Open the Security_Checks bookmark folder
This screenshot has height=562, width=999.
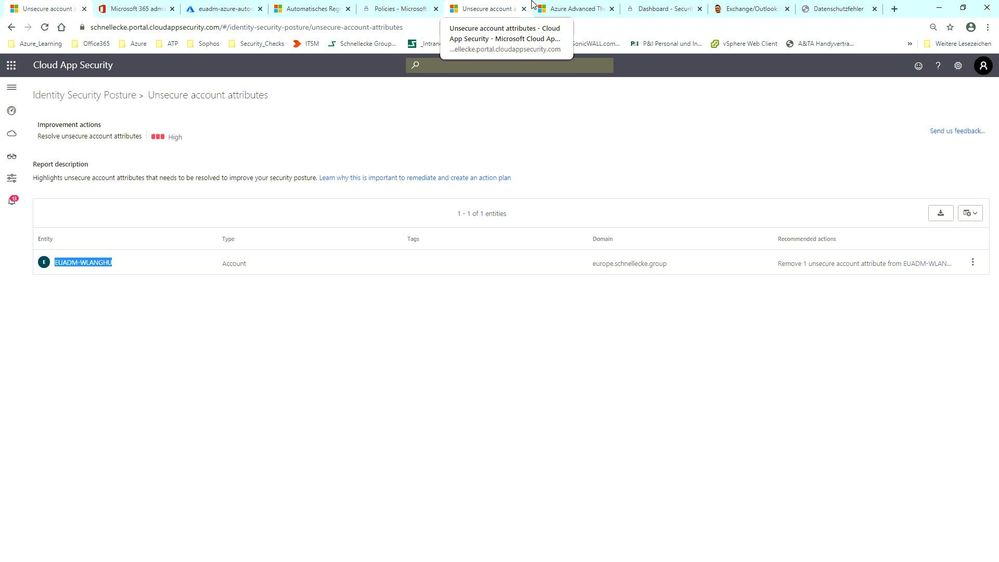pyautogui.click(x=256, y=44)
